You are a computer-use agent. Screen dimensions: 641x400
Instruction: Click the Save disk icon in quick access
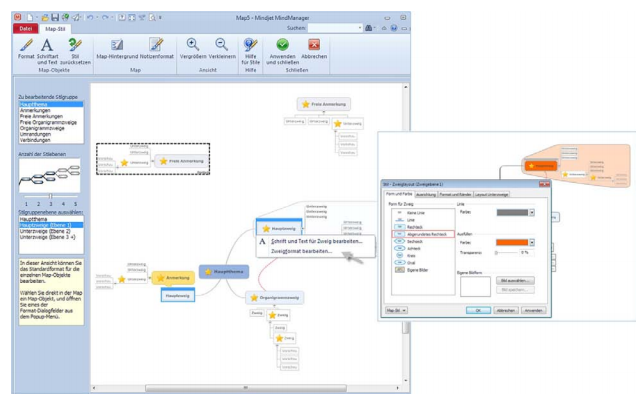(55, 17)
